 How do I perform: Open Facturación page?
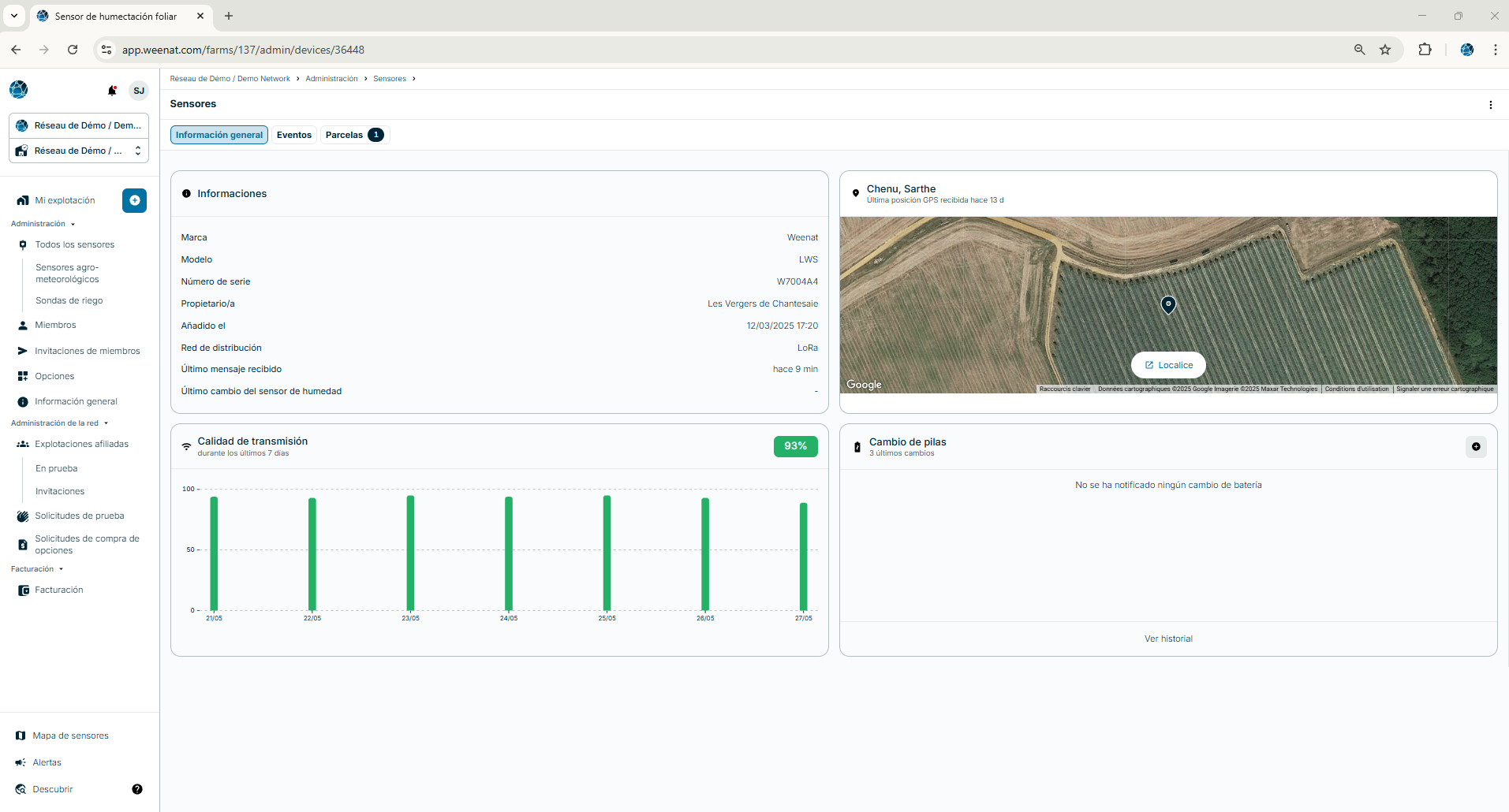[x=58, y=590]
